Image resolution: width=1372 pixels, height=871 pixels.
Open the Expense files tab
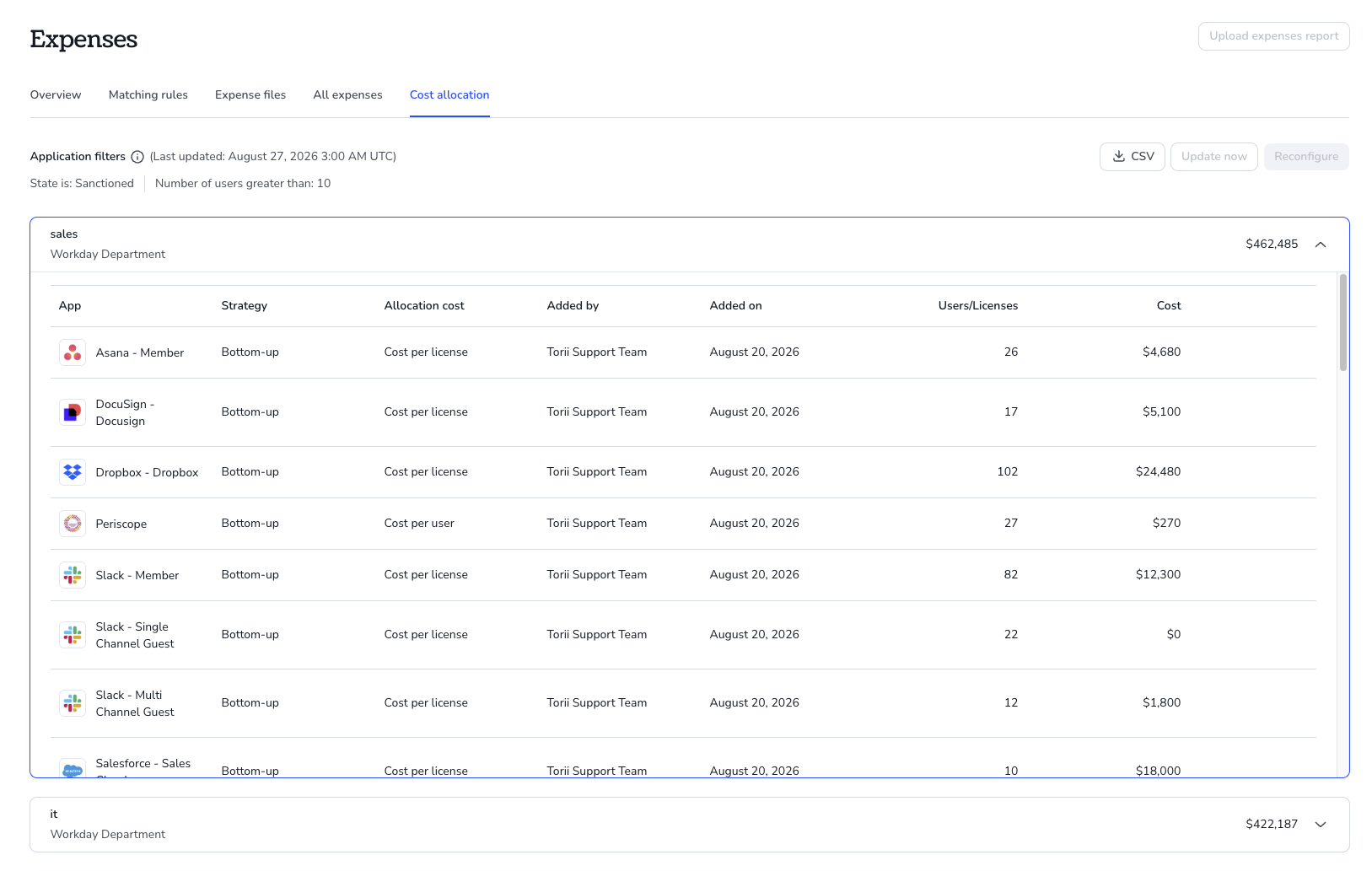(250, 95)
